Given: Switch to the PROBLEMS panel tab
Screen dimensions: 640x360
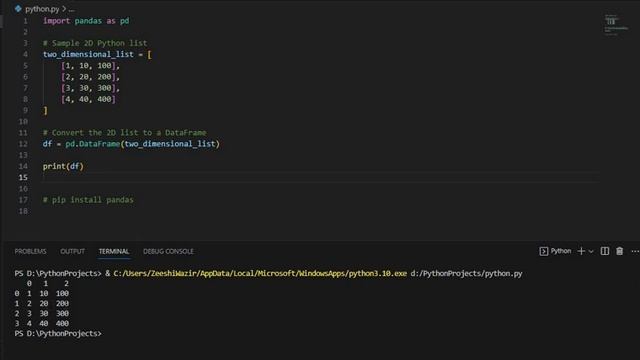Looking at the screenshot, I should pyautogui.click(x=31, y=251).
